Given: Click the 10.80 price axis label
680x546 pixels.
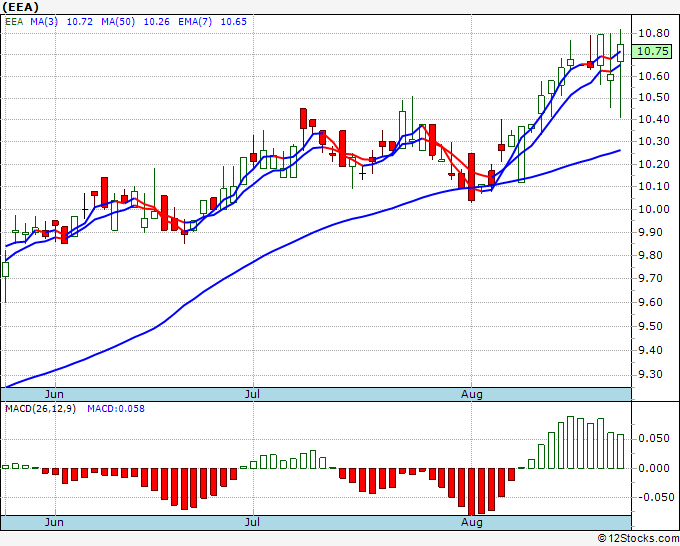Looking at the screenshot, I should pyautogui.click(x=654, y=33).
